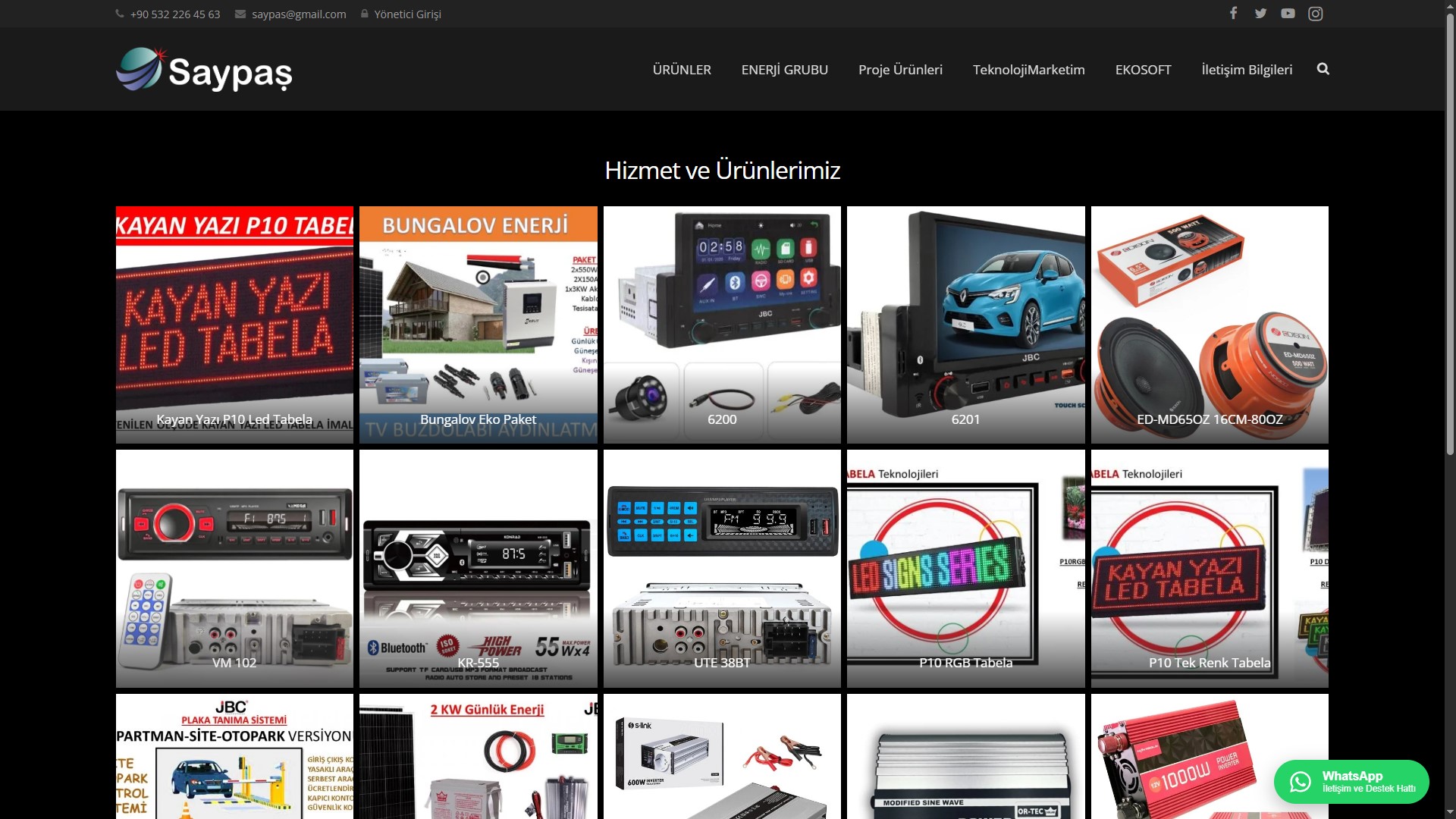The image size is (1456, 819).
Task: Click the WhatsApp İletişim ve Destek Hattı button
Action: [1351, 782]
